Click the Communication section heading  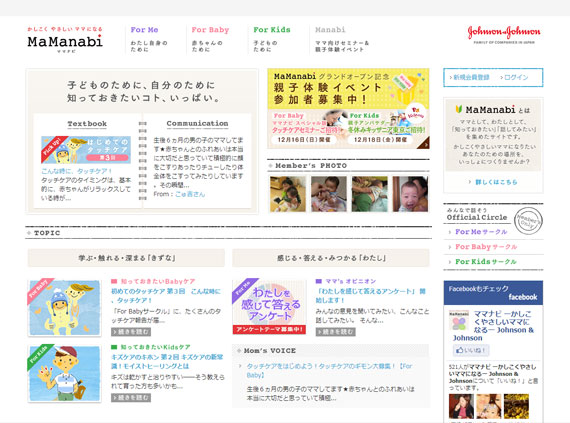point(197,124)
